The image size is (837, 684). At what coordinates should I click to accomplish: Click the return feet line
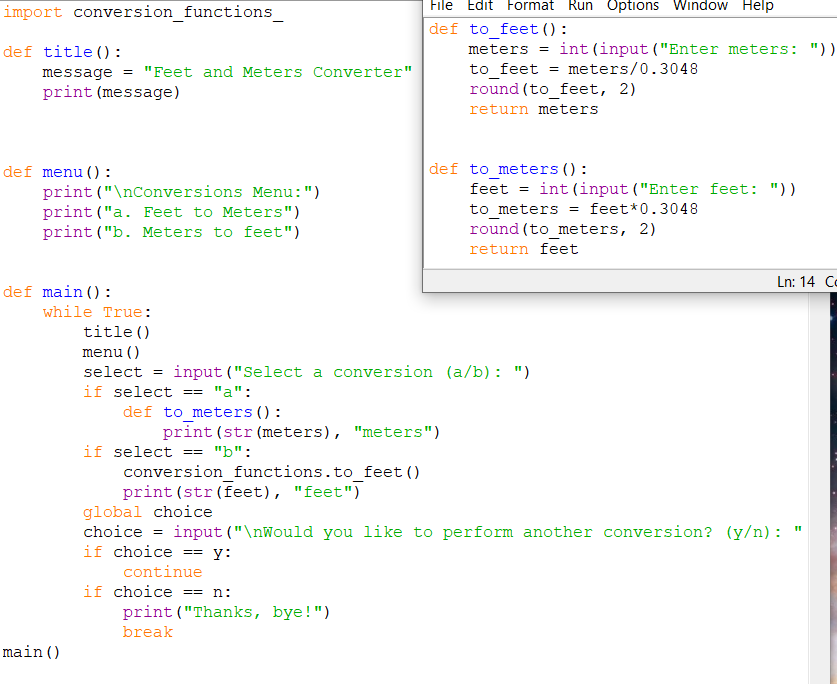coord(520,248)
